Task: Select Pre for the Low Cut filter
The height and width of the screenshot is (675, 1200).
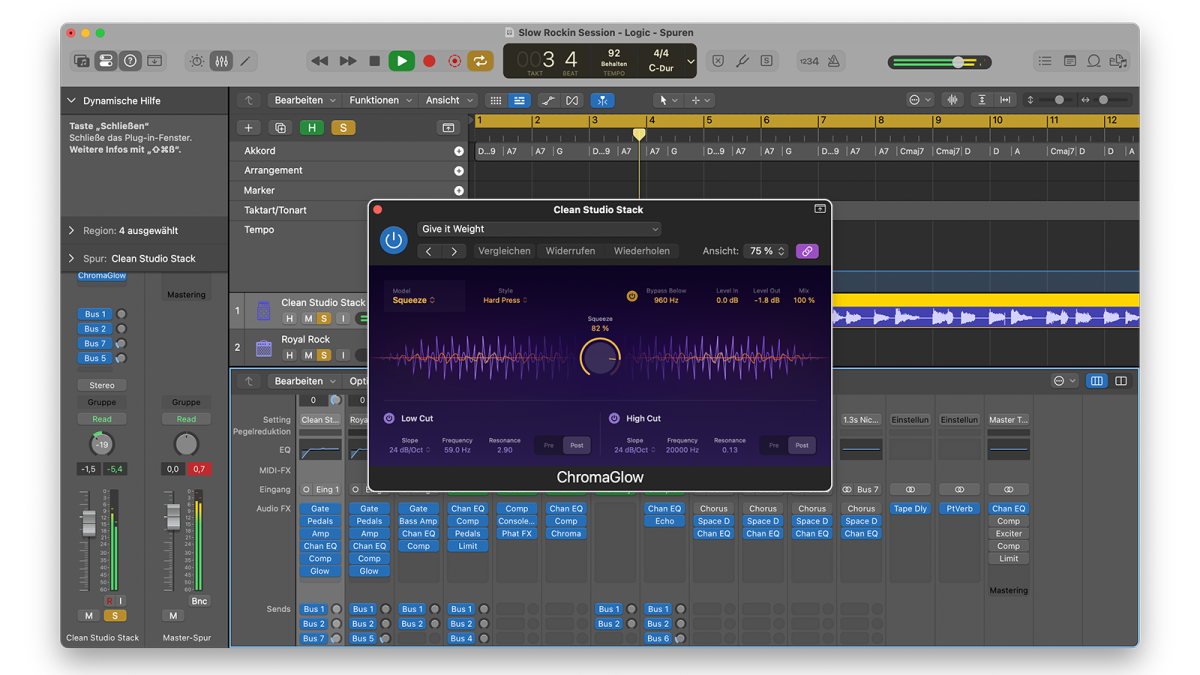Action: click(x=549, y=445)
